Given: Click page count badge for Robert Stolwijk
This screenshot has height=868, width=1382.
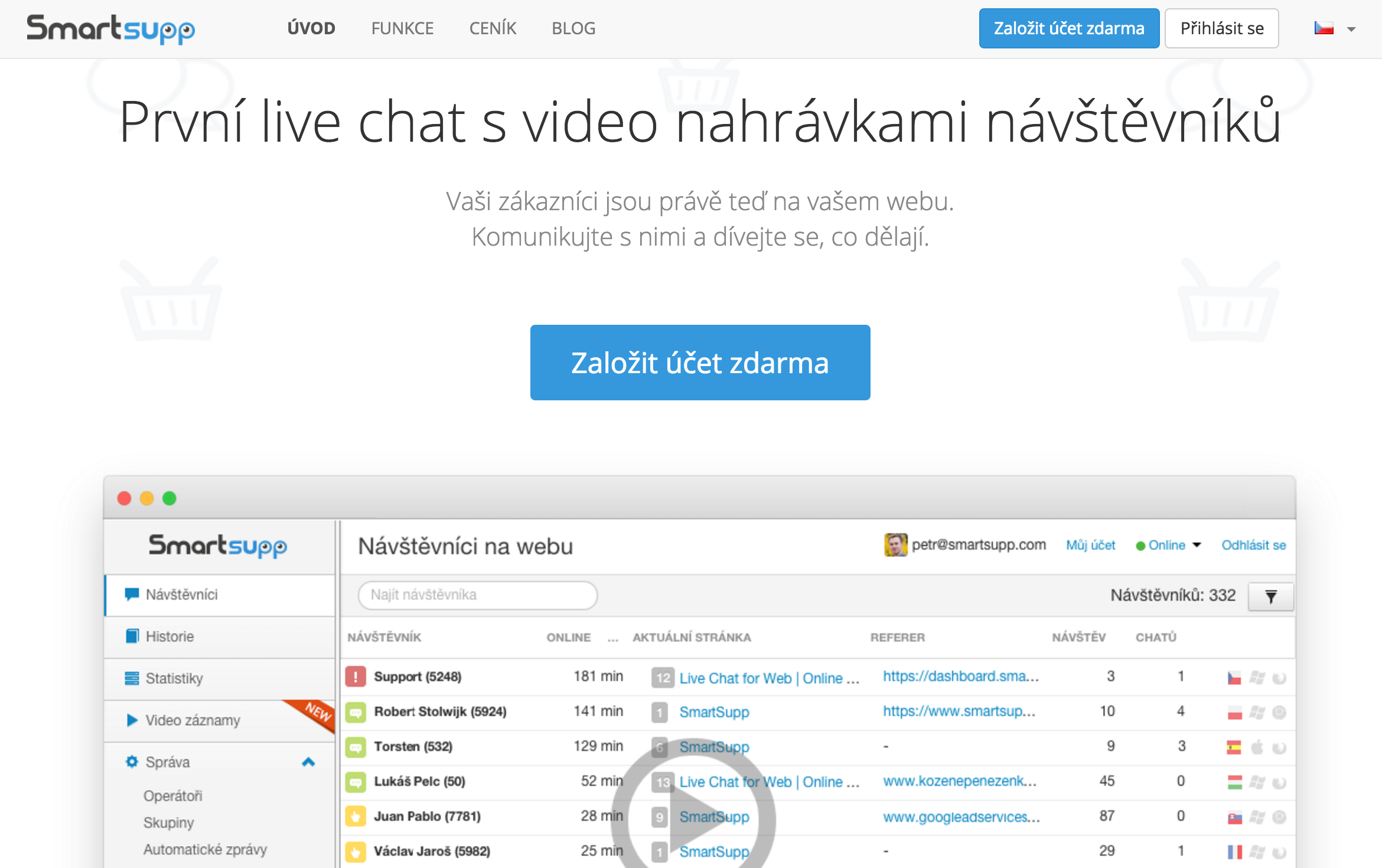Looking at the screenshot, I should coord(660,712).
